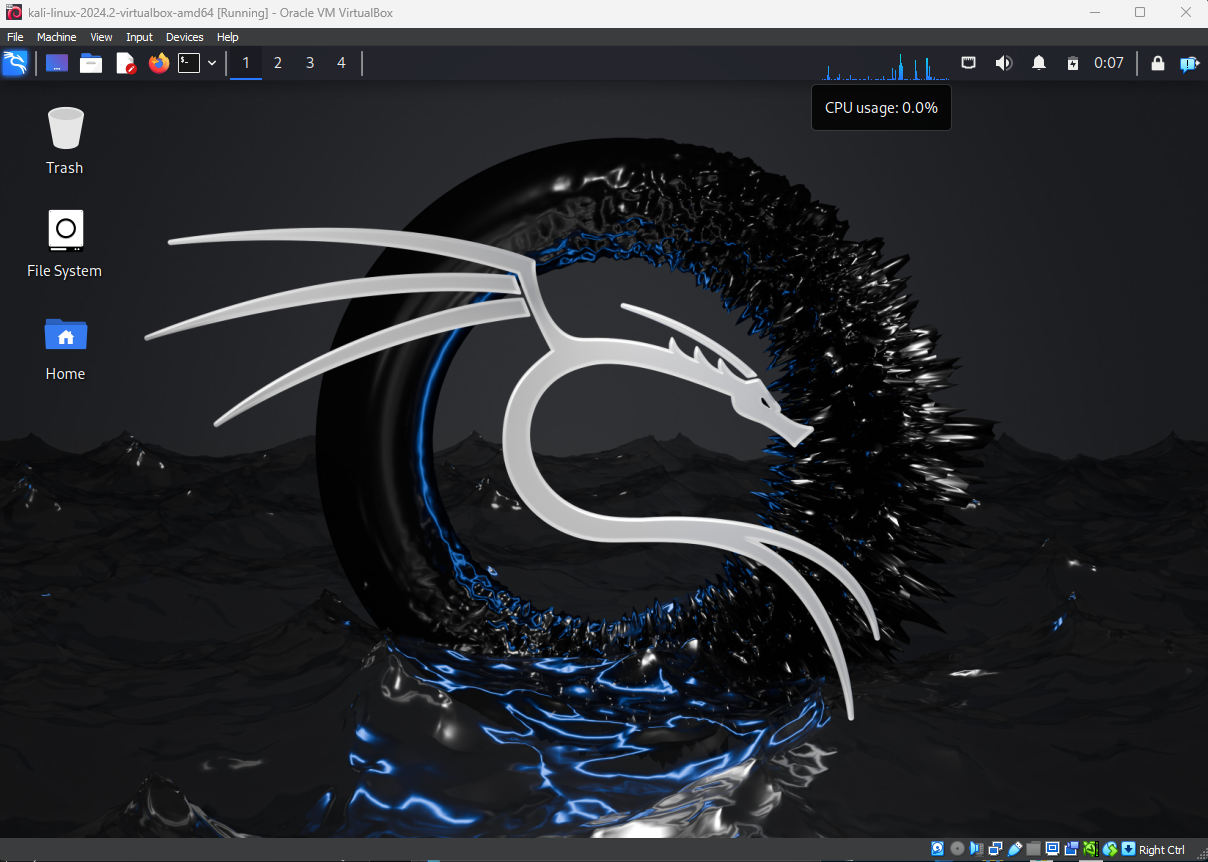Screen dimensions: 1208x862
Task: Click the optical drive indicator
Action: 957,849
